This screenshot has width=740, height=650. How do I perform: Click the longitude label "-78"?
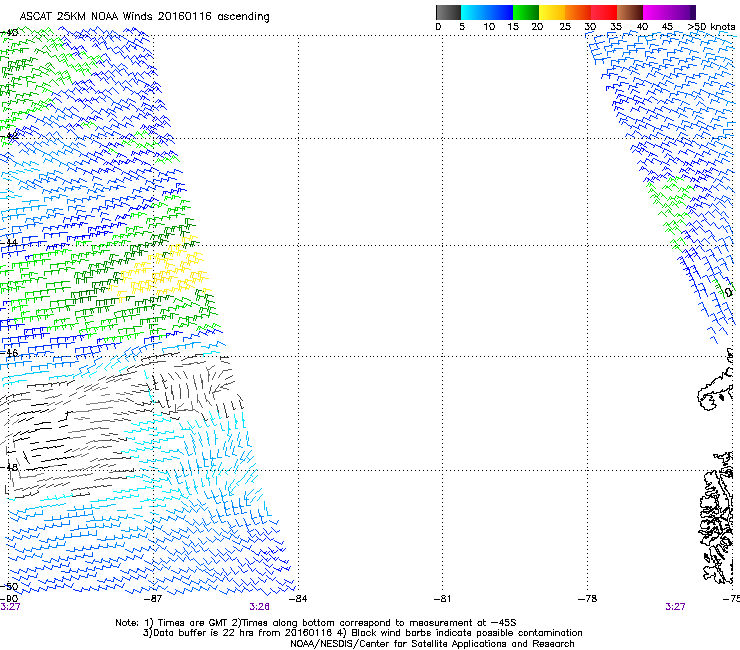pyautogui.click(x=588, y=599)
